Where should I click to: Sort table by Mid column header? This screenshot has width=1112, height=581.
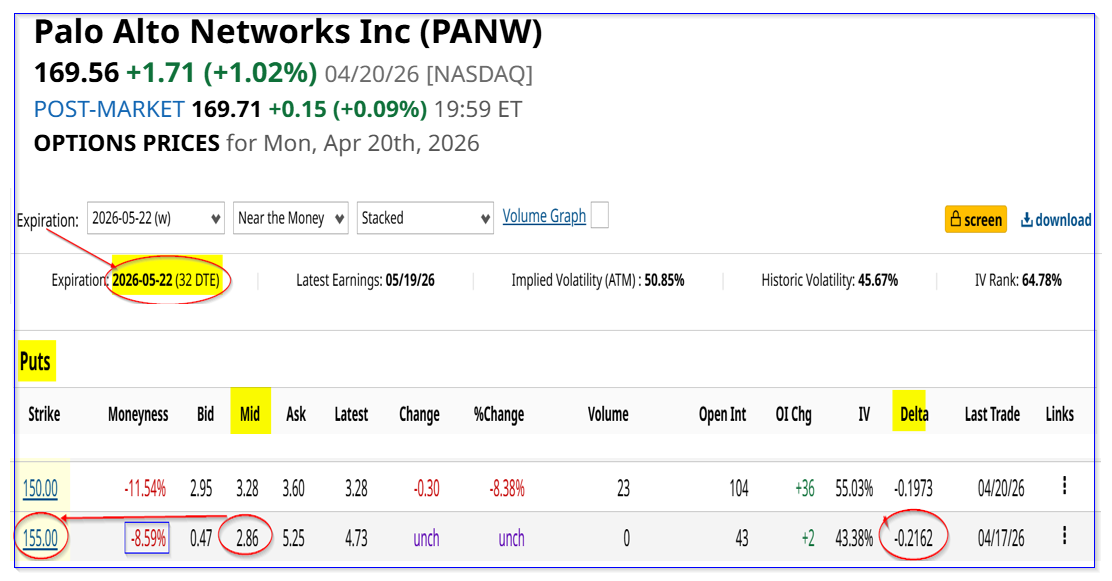249,414
